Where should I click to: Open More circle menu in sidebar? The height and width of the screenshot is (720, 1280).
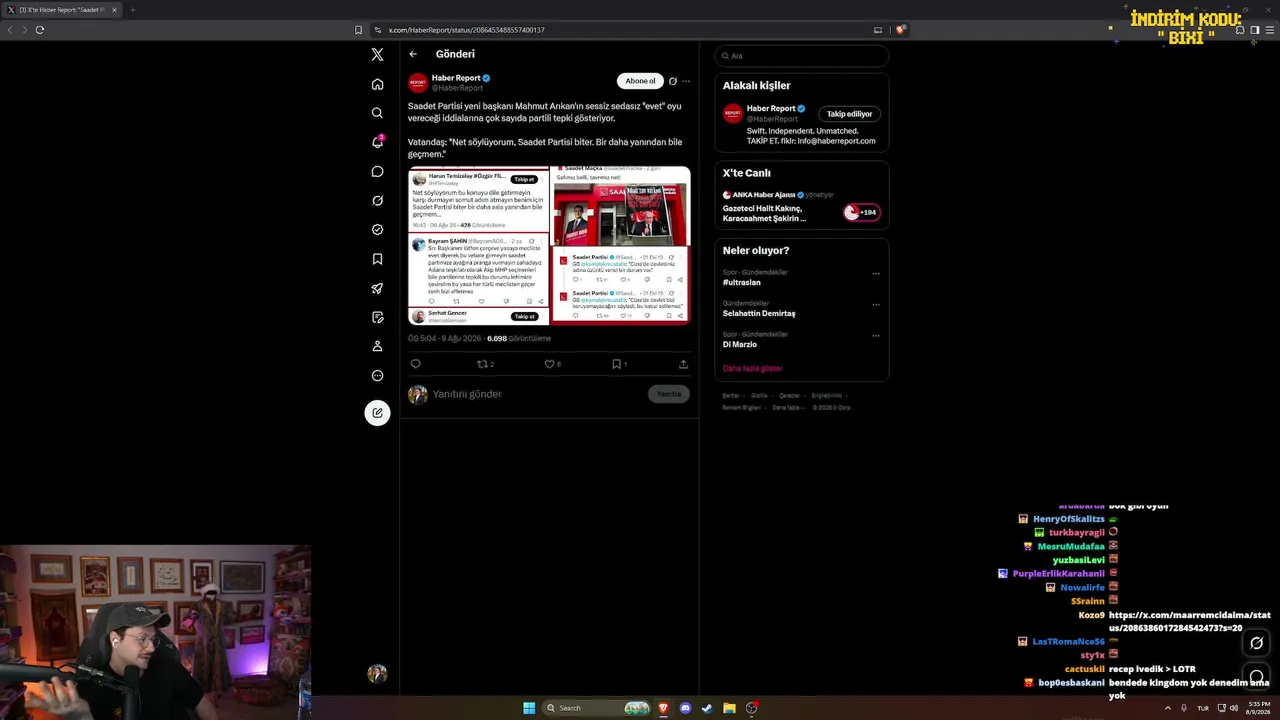(377, 375)
